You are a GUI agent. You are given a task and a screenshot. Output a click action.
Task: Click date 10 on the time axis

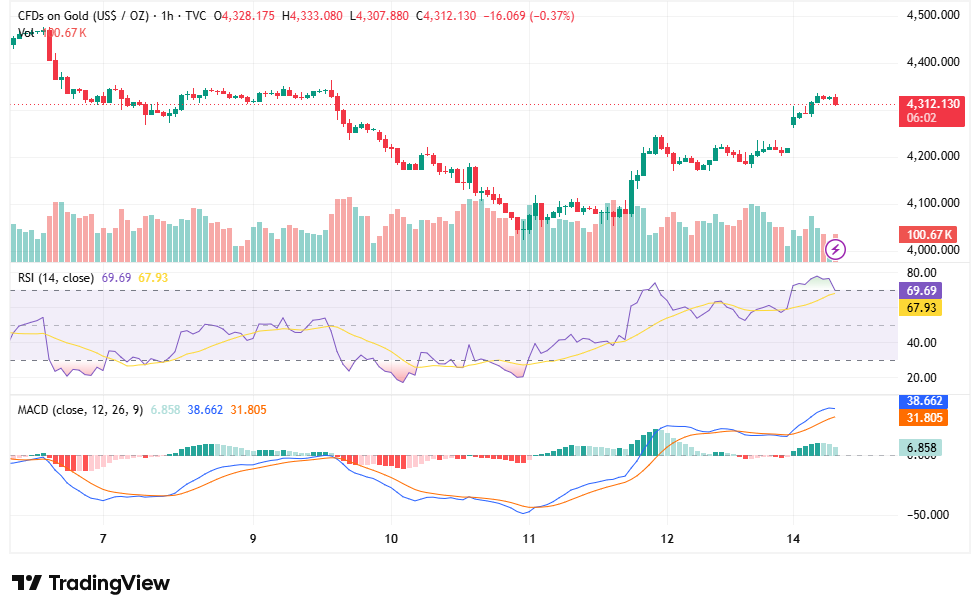point(391,539)
